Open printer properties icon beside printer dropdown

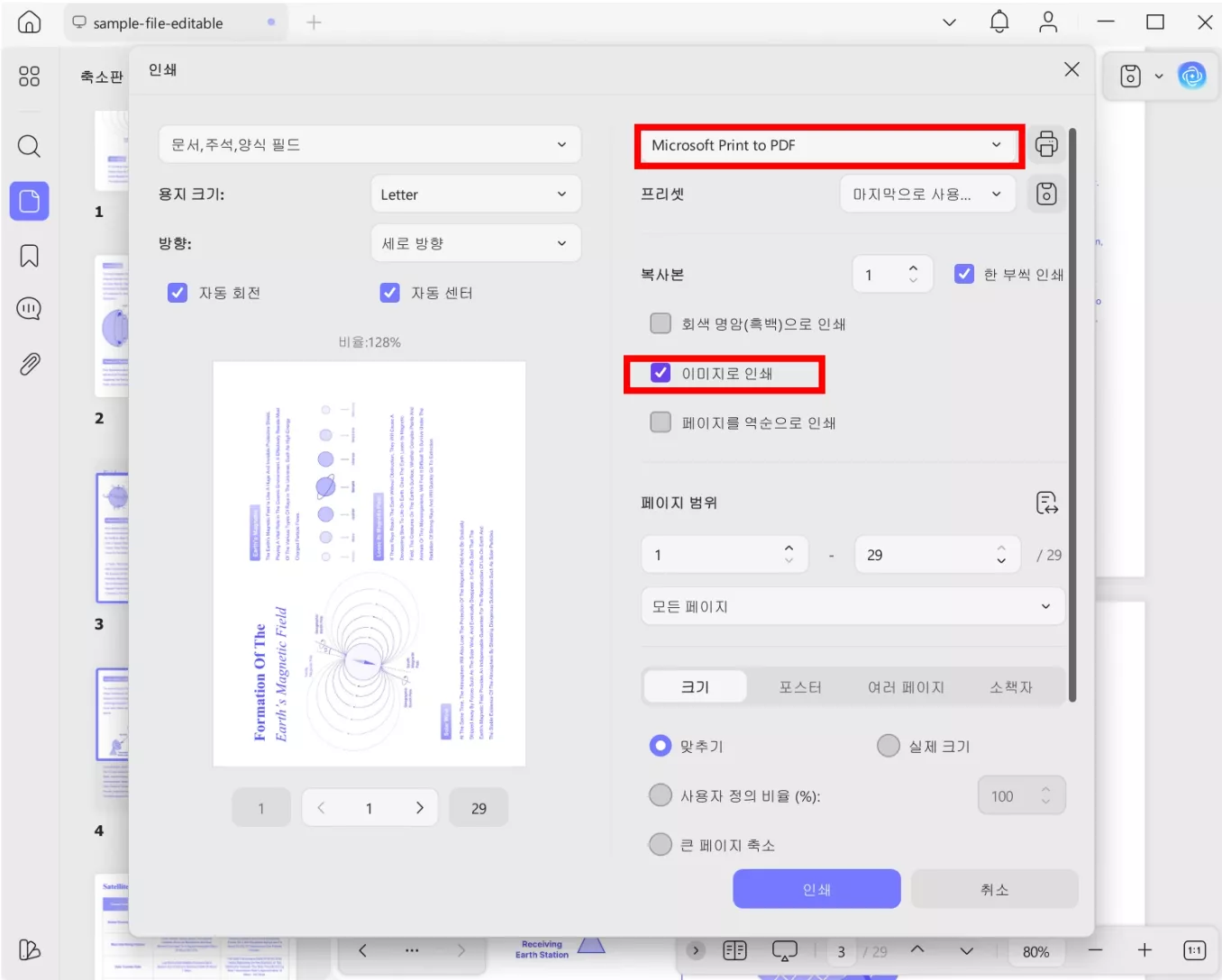point(1046,144)
